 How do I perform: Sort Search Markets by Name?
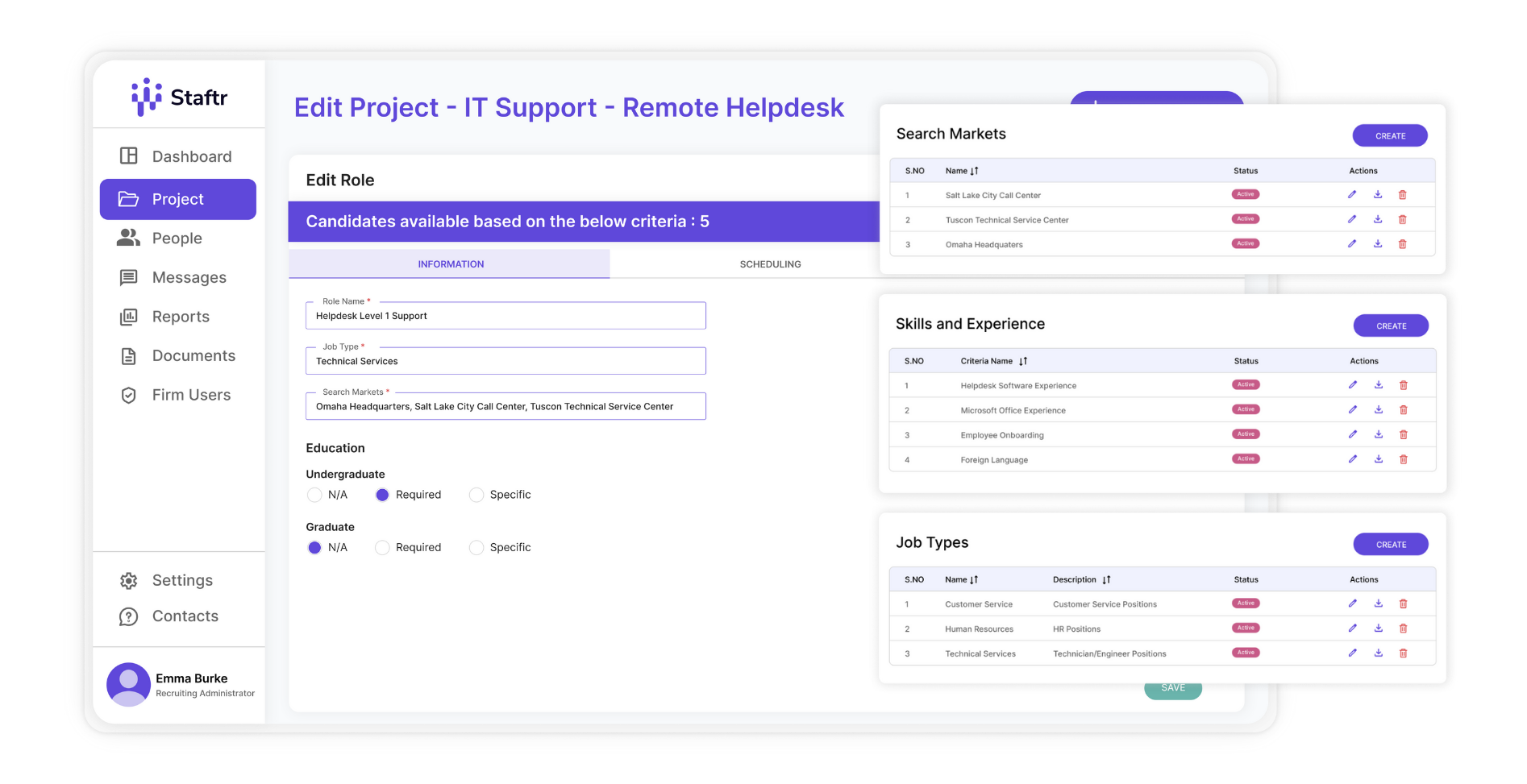pyautogui.click(x=975, y=171)
